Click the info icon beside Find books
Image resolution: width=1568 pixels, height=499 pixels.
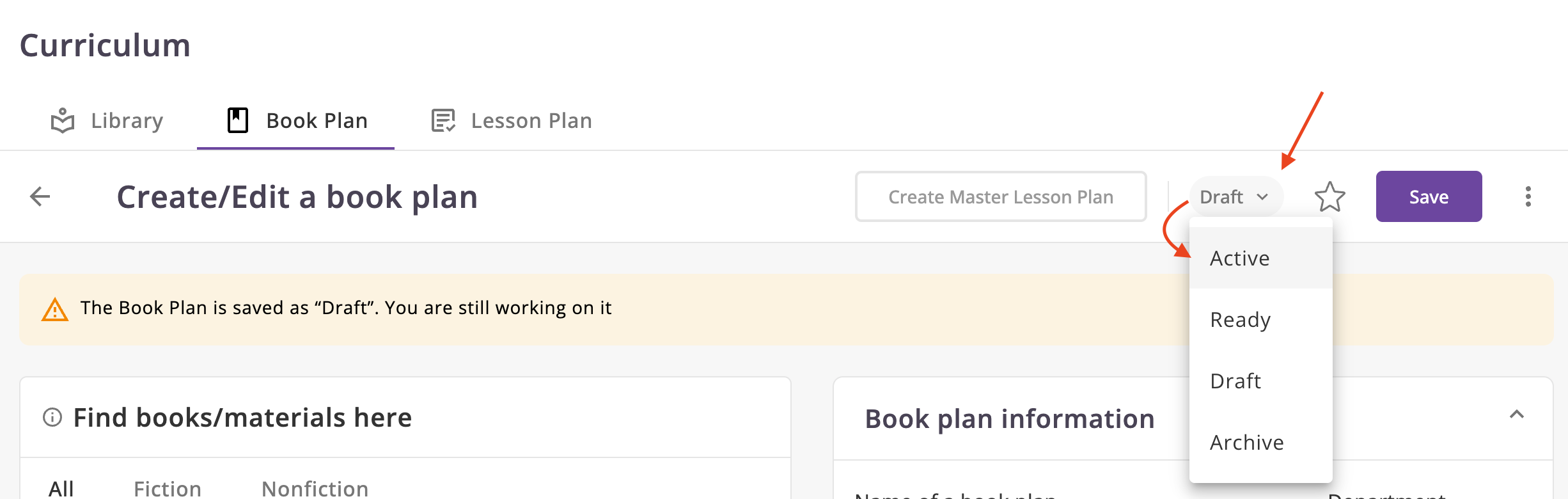tap(52, 418)
